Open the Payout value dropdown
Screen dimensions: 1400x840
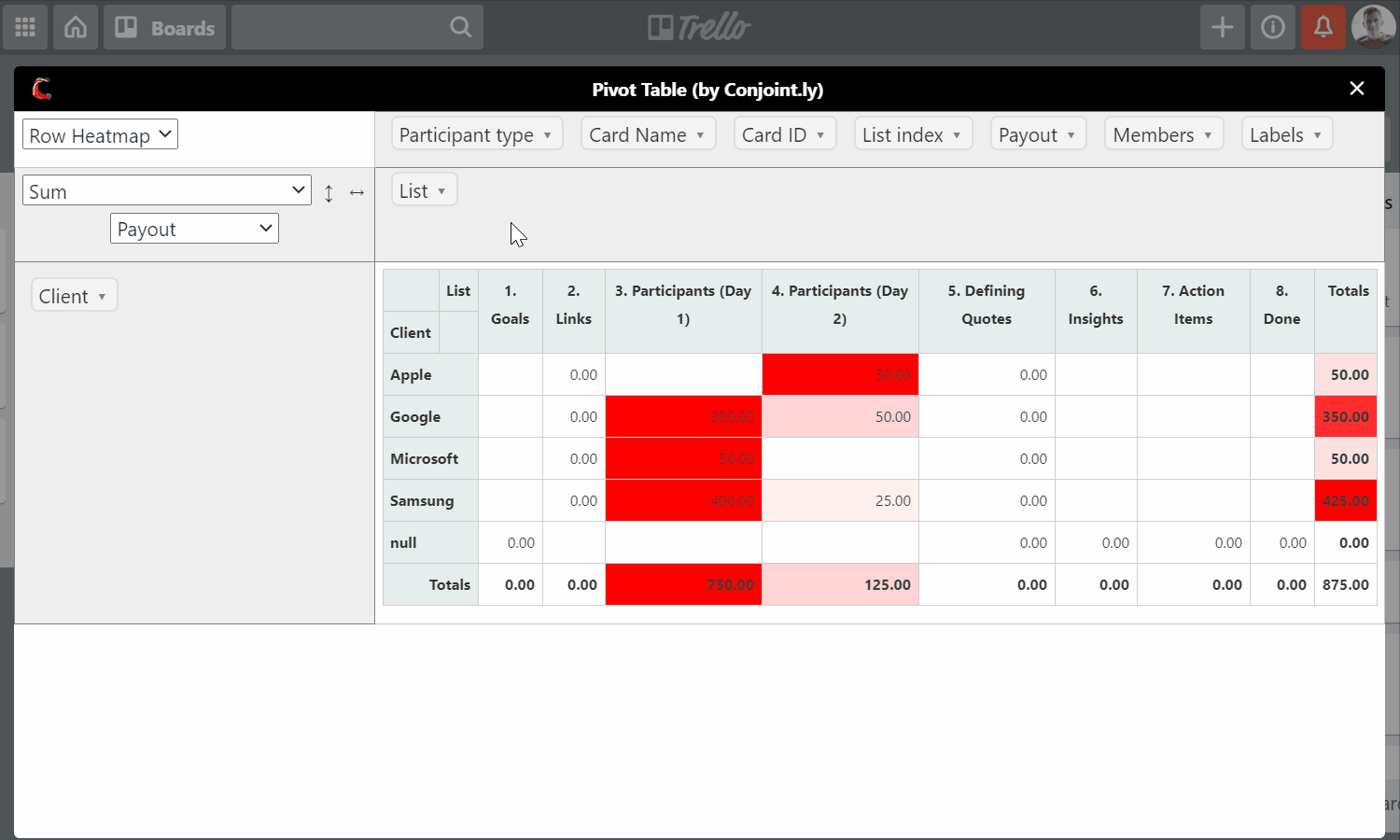(x=194, y=229)
